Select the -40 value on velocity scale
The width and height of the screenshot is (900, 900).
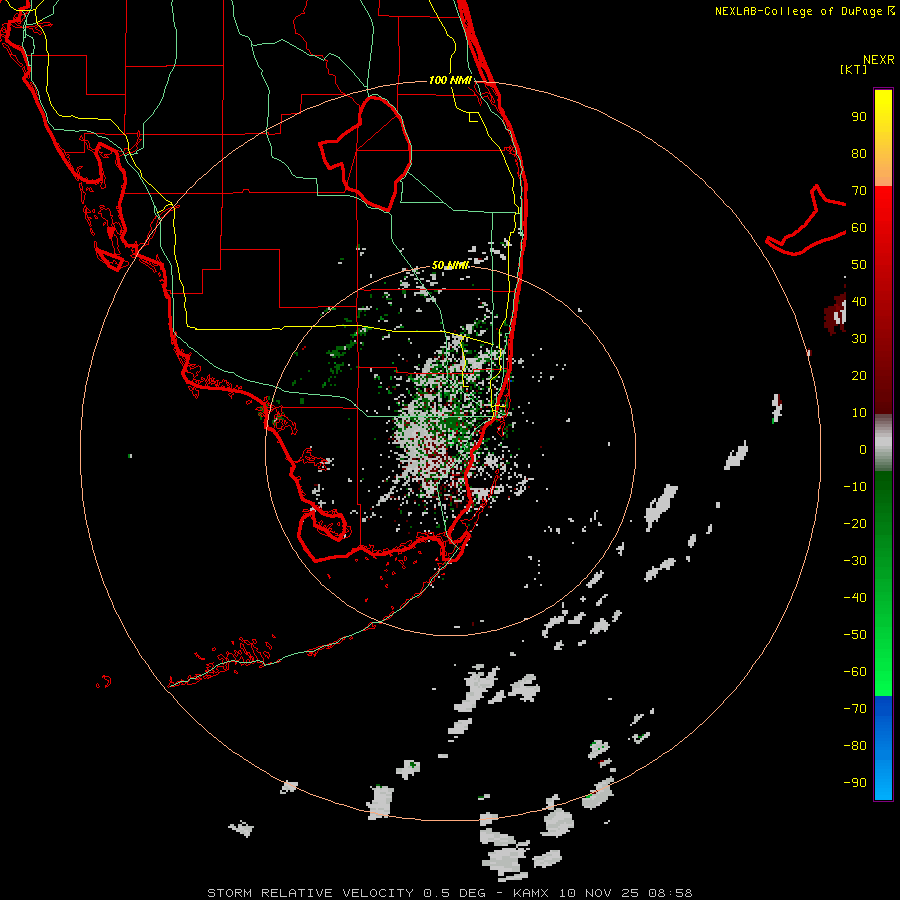pyautogui.click(x=855, y=598)
